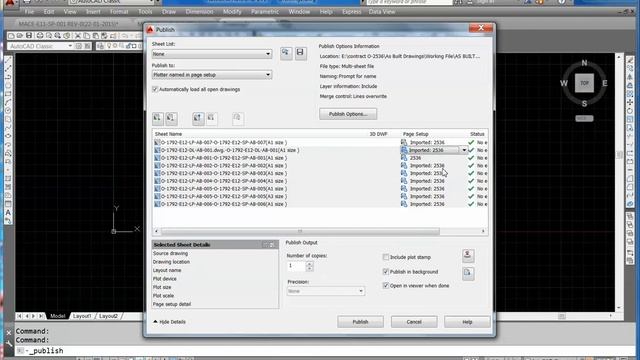The height and width of the screenshot is (360, 640).
Task: Open Page Setup dropdown for DL-AB-001 row
Action: 464,150
